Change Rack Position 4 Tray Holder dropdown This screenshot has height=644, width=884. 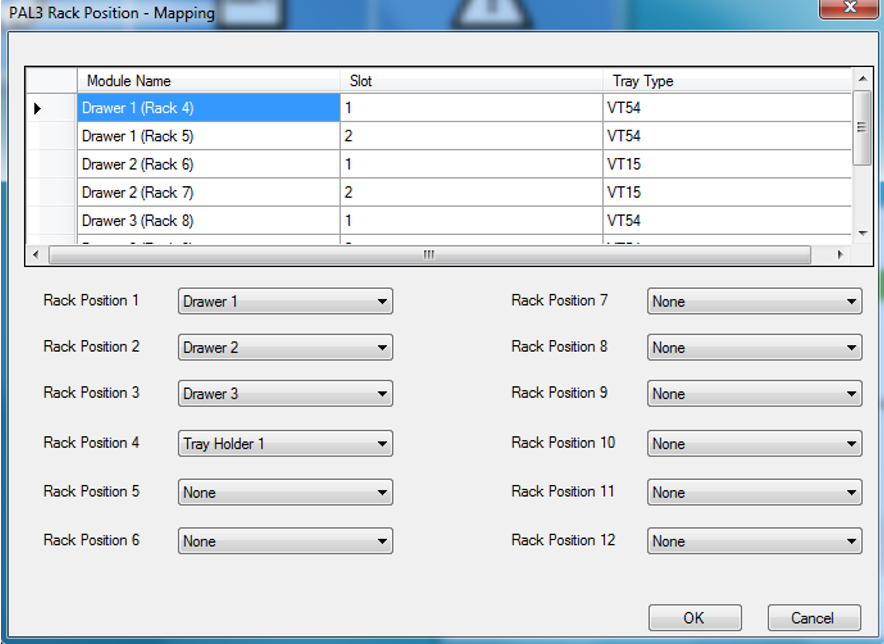tap(285, 444)
